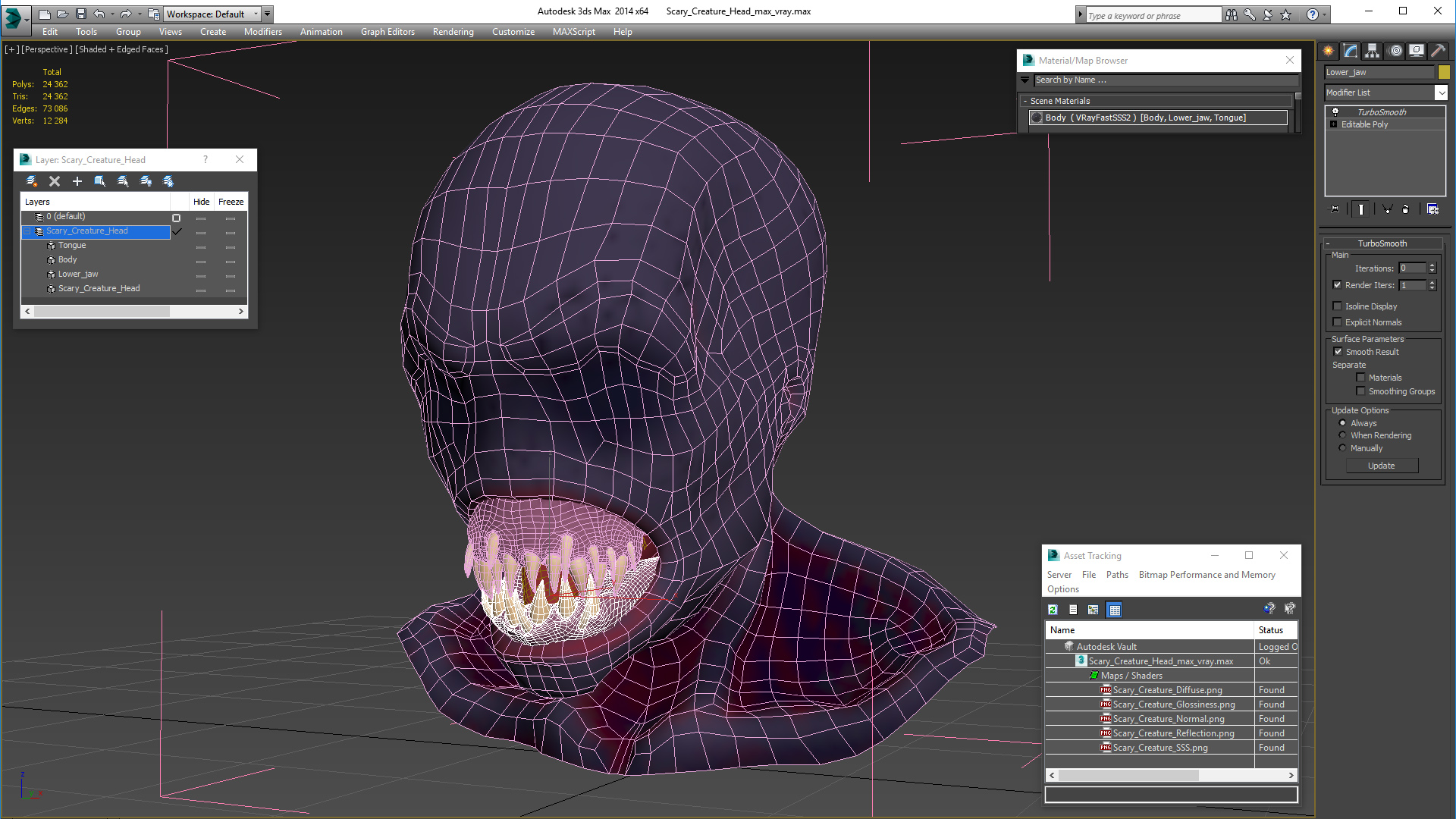Click the Update button in TurboSmooth

(1382, 466)
